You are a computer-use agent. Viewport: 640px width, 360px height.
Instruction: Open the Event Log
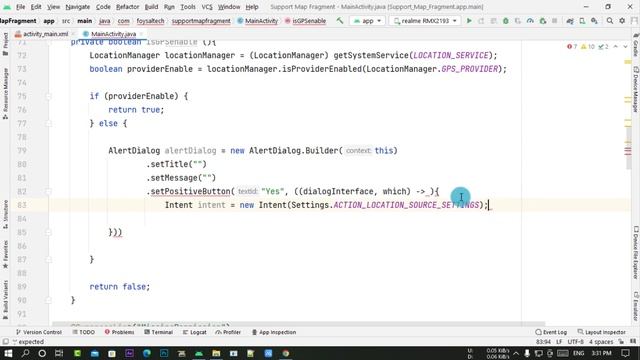(x=551, y=332)
